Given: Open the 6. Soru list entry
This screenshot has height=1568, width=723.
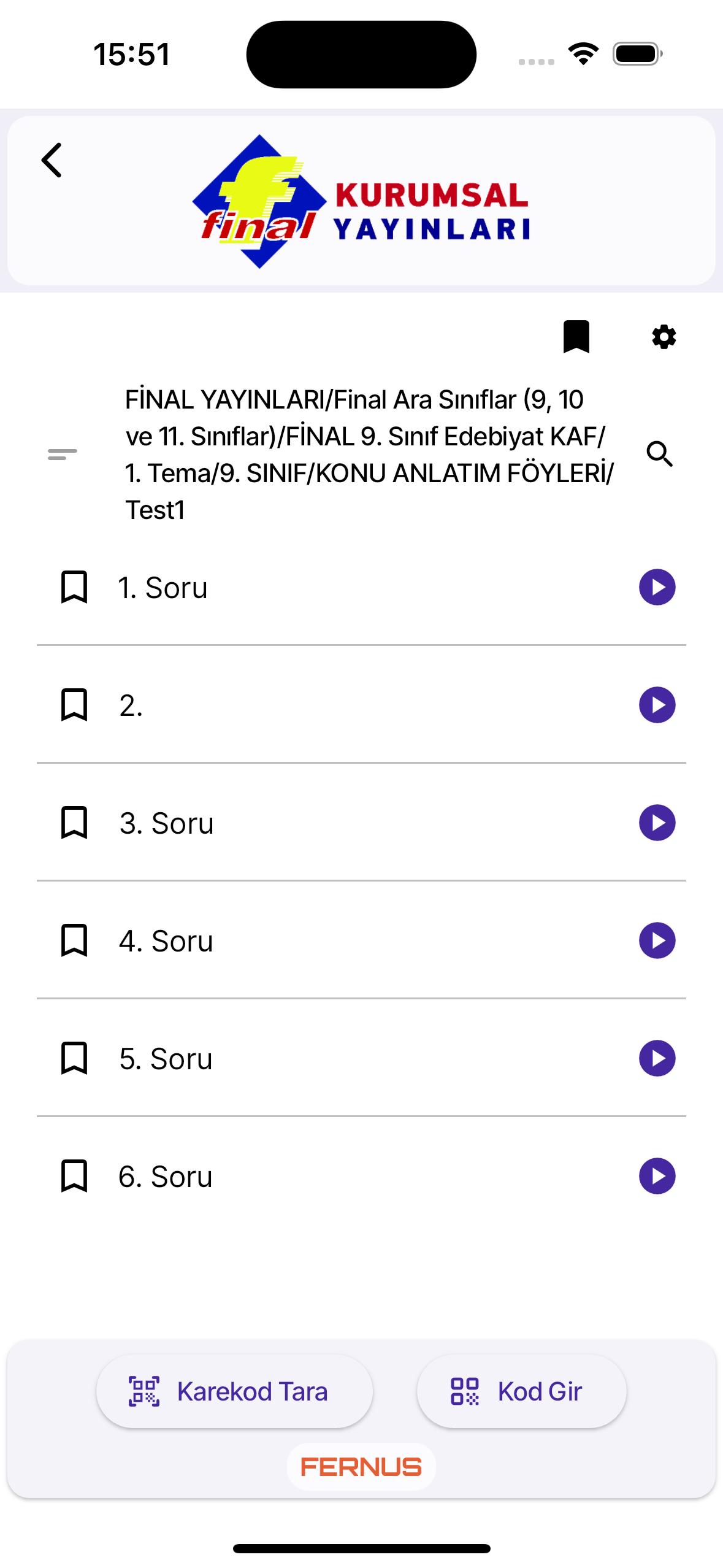Looking at the screenshot, I should click(x=361, y=1176).
